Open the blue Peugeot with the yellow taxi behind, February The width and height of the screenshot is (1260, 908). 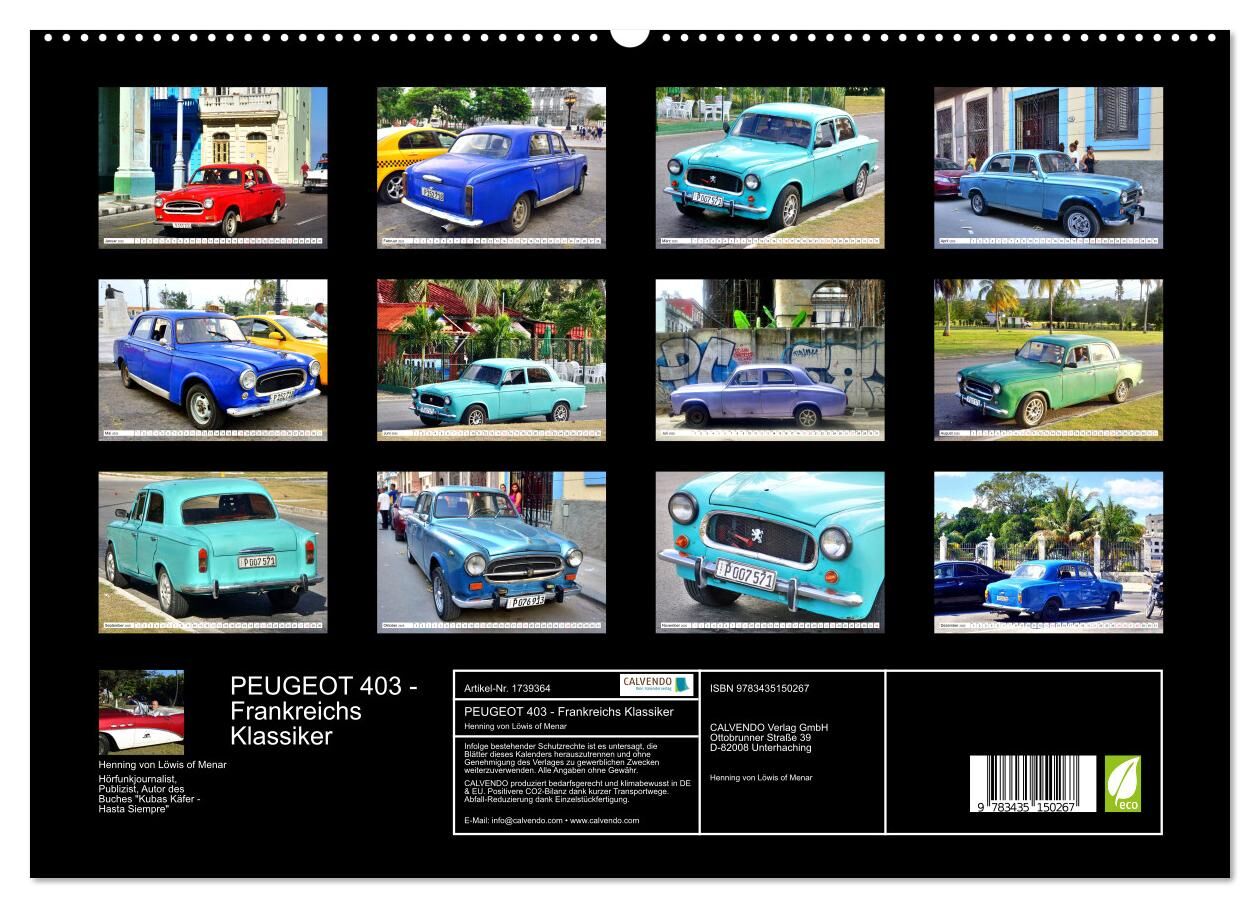(x=491, y=167)
